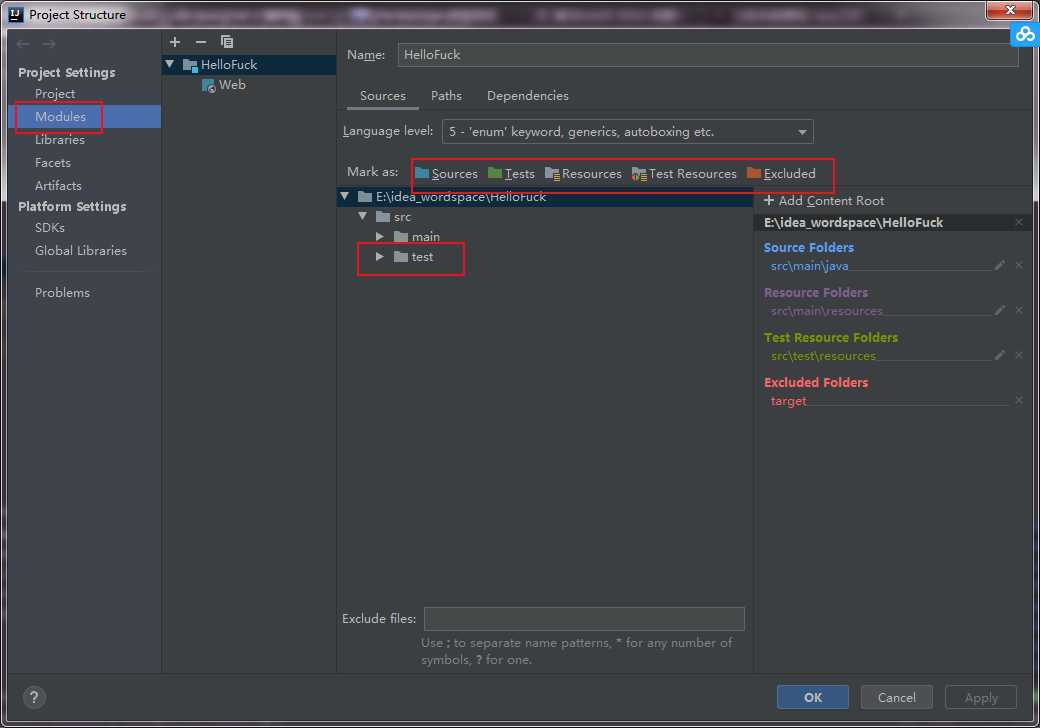This screenshot has height=728, width=1040.
Task: Collapse the E:\idea_wordspace\HelloFuck root node
Action: (x=345, y=196)
